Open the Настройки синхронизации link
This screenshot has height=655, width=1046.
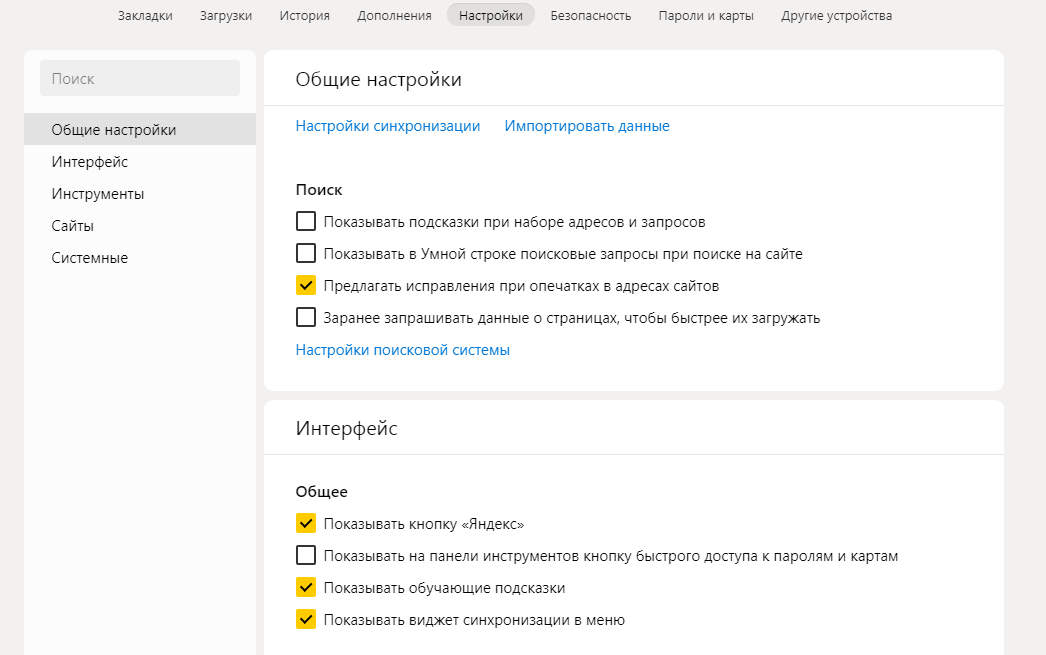click(388, 126)
